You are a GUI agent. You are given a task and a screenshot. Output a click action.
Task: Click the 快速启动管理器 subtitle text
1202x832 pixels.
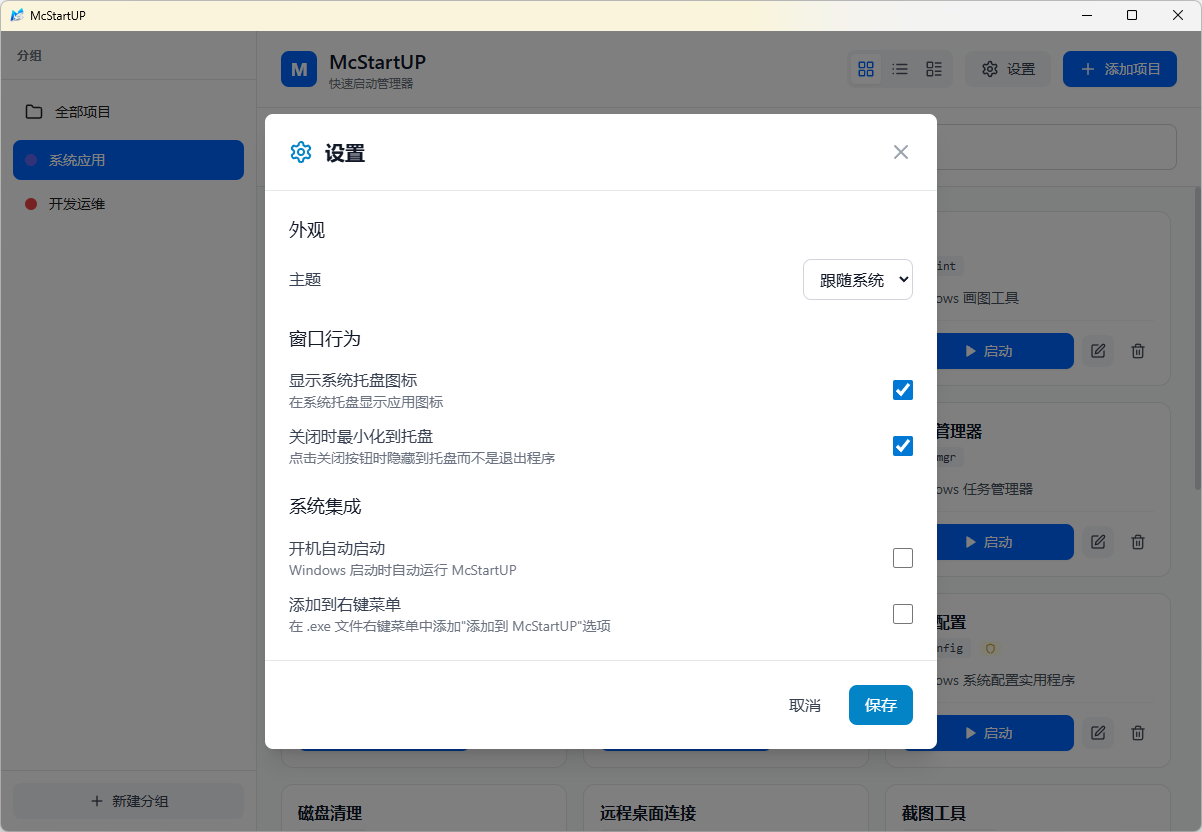click(371, 84)
